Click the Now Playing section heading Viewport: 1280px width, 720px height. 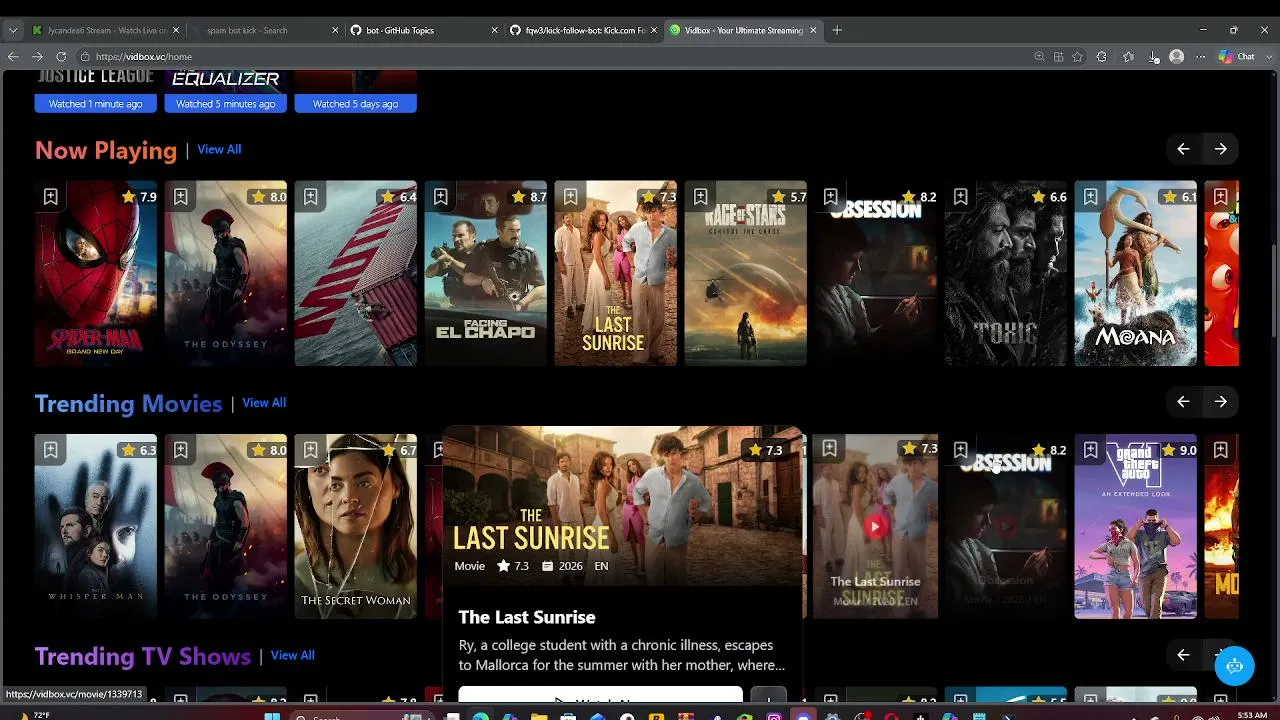[106, 150]
